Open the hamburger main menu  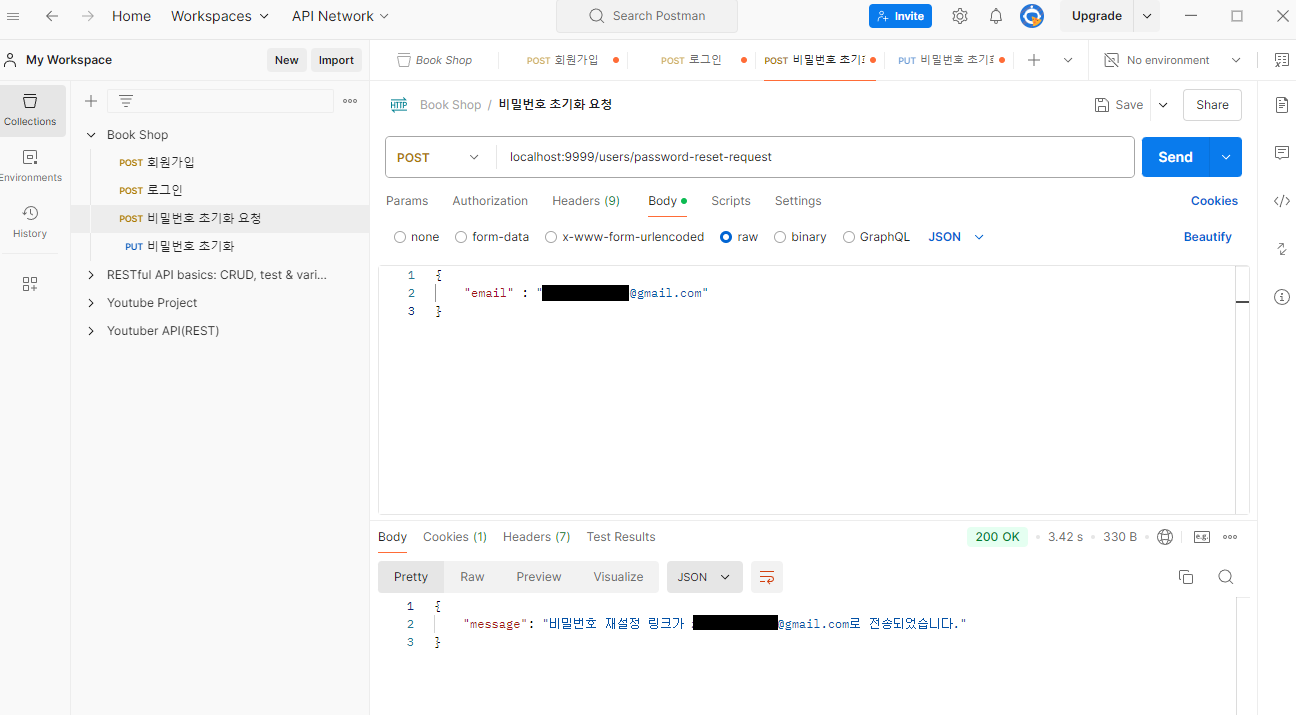[x=14, y=16]
